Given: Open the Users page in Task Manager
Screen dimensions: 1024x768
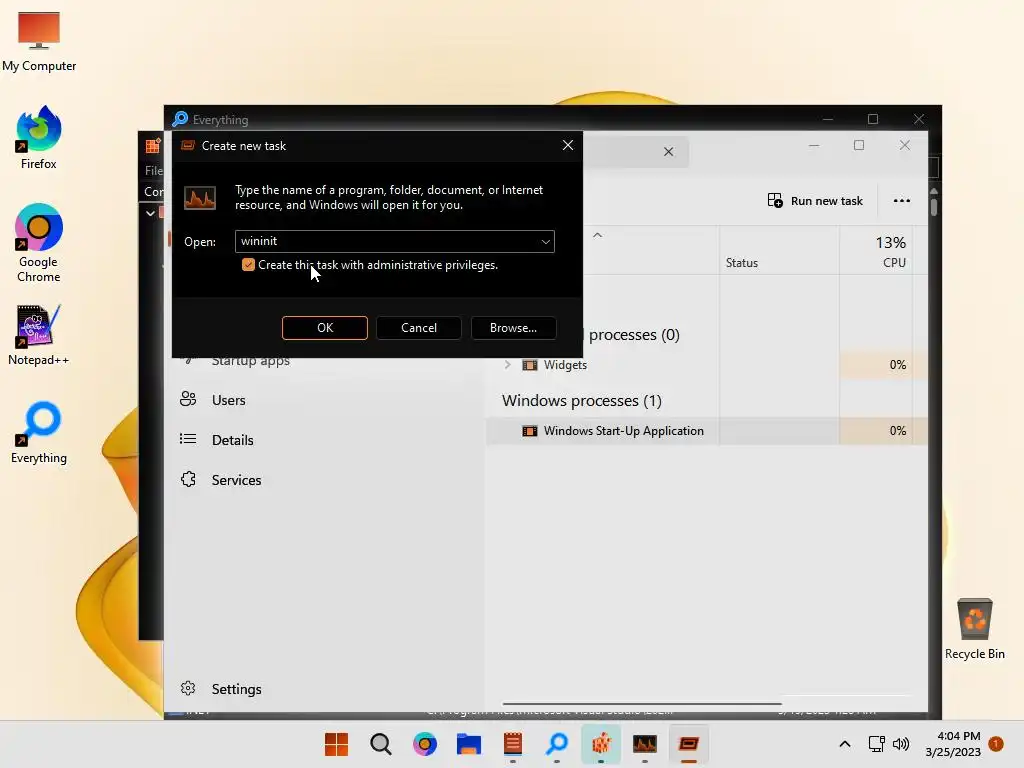Looking at the screenshot, I should (228, 400).
